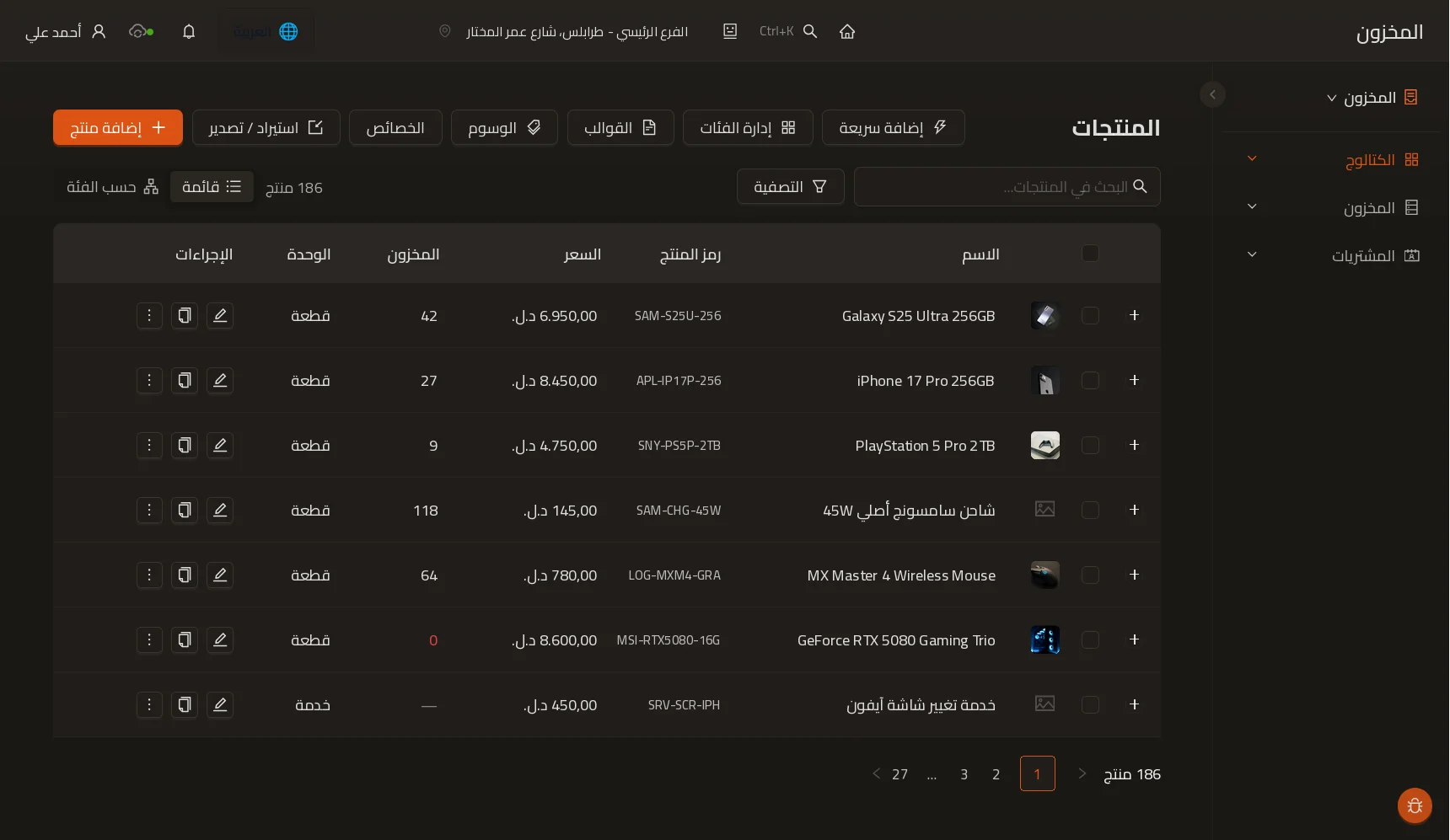The height and width of the screenshot is (840, 1450).
Task: Click the home icon in top bar
Action: click(847, 31)
